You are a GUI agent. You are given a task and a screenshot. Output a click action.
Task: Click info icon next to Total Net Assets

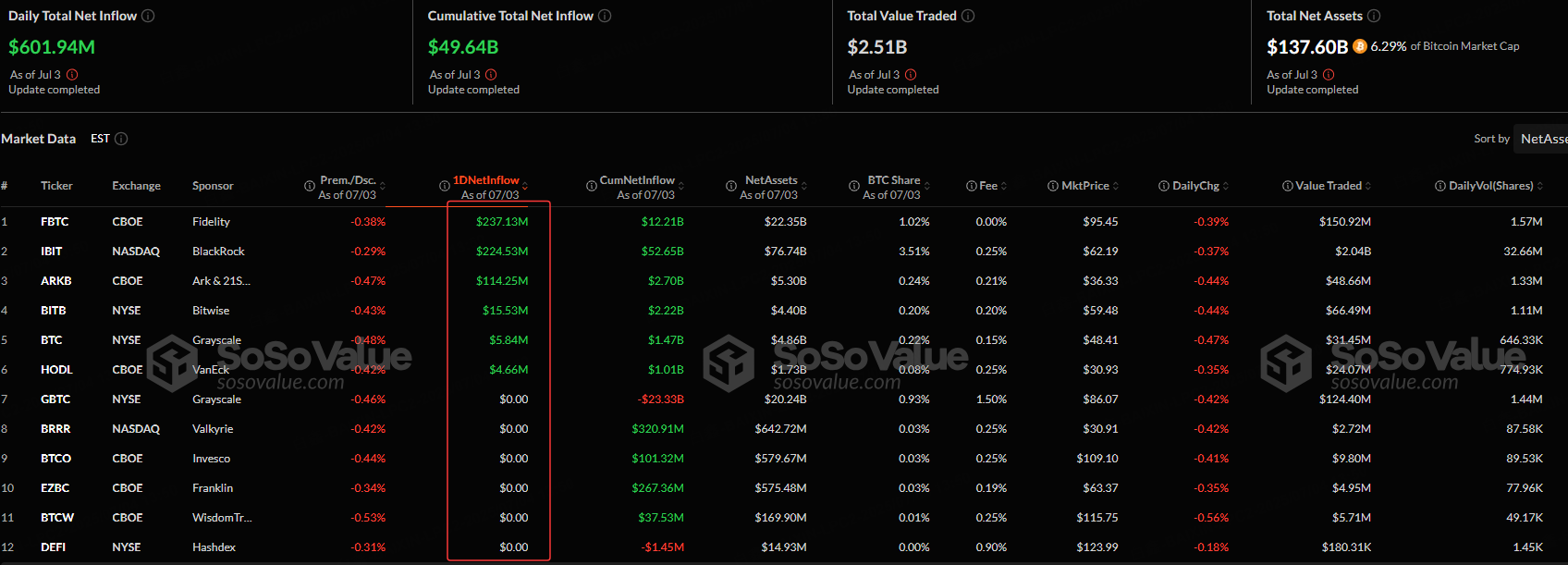tap(1374, 16)
